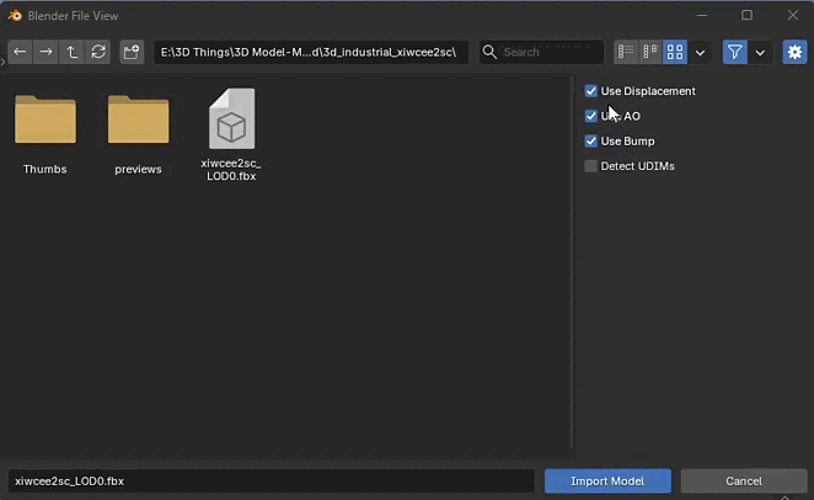Click the Import Model button
This screenshot has width=814, height=500.
click(x=607, y=481)
